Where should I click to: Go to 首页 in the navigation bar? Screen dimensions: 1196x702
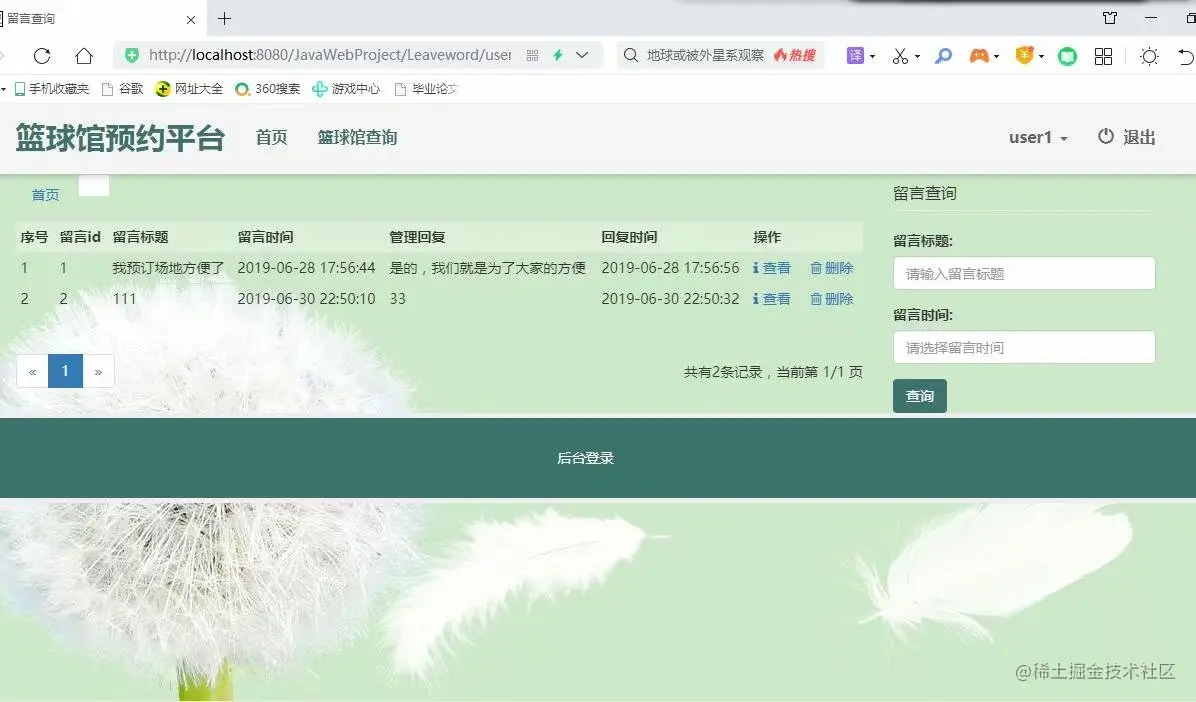click(272, 137)
